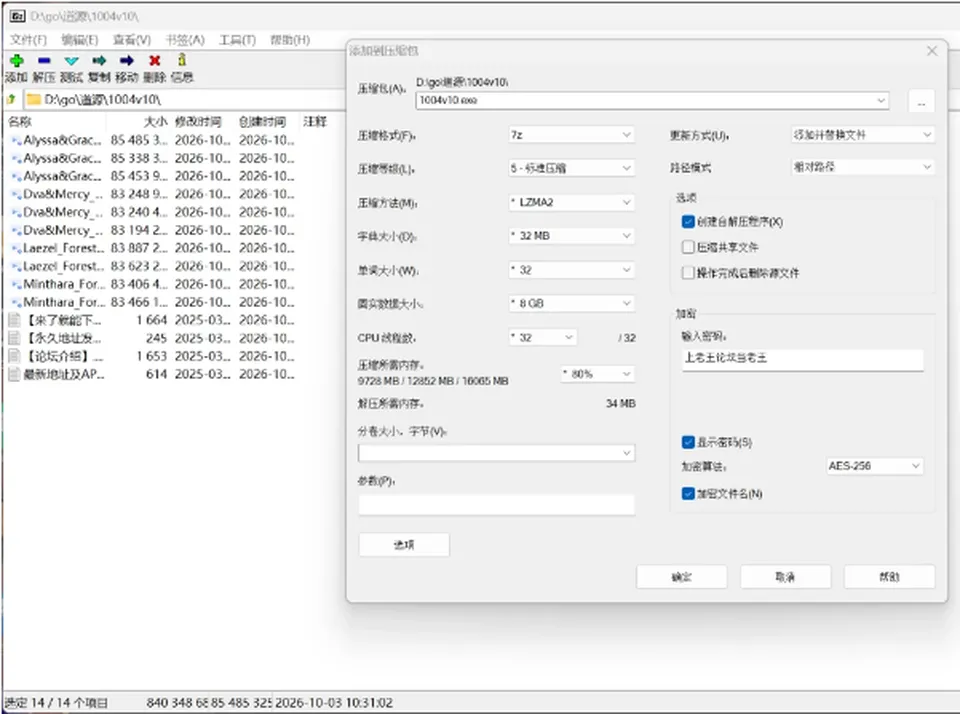Screen dimensions: 960x714
Task: Click the 帮助 (Help) button in the dialog
Action: point(890,577)
